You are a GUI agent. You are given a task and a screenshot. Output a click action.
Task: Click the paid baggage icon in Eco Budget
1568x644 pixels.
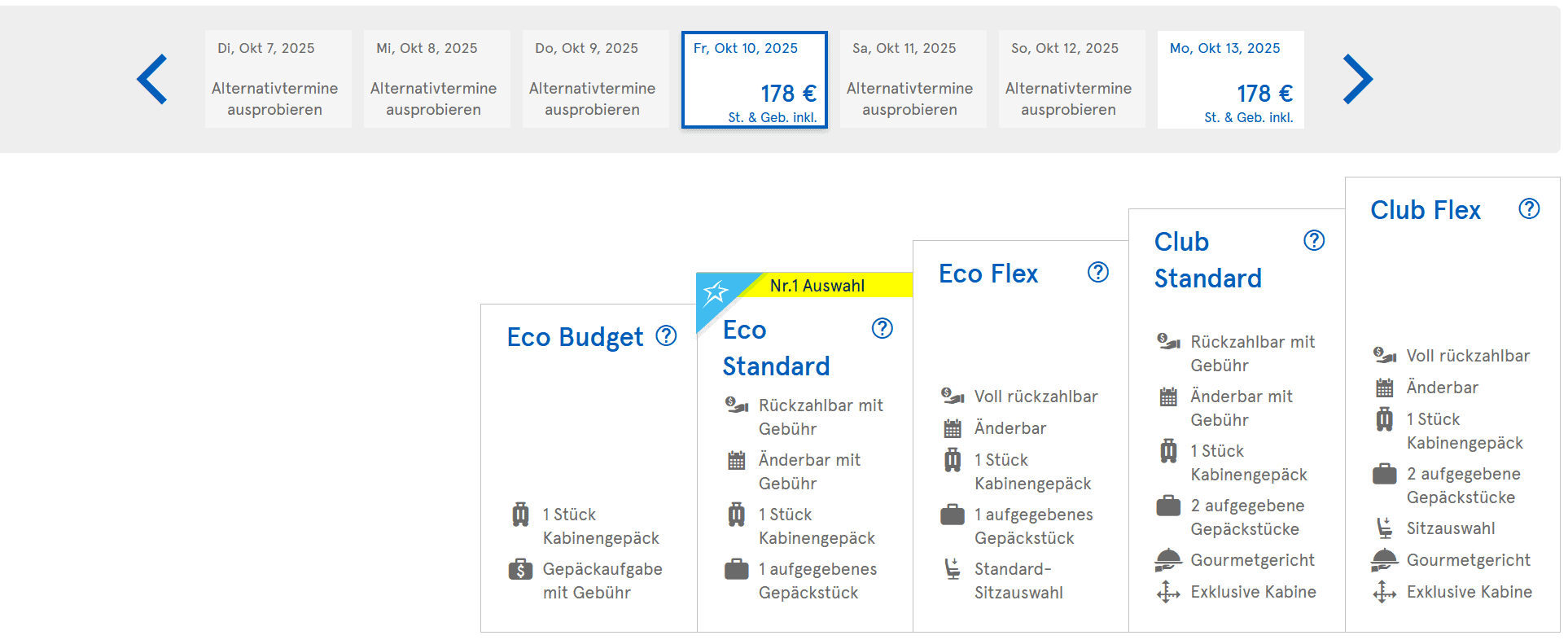coord(520,569)
